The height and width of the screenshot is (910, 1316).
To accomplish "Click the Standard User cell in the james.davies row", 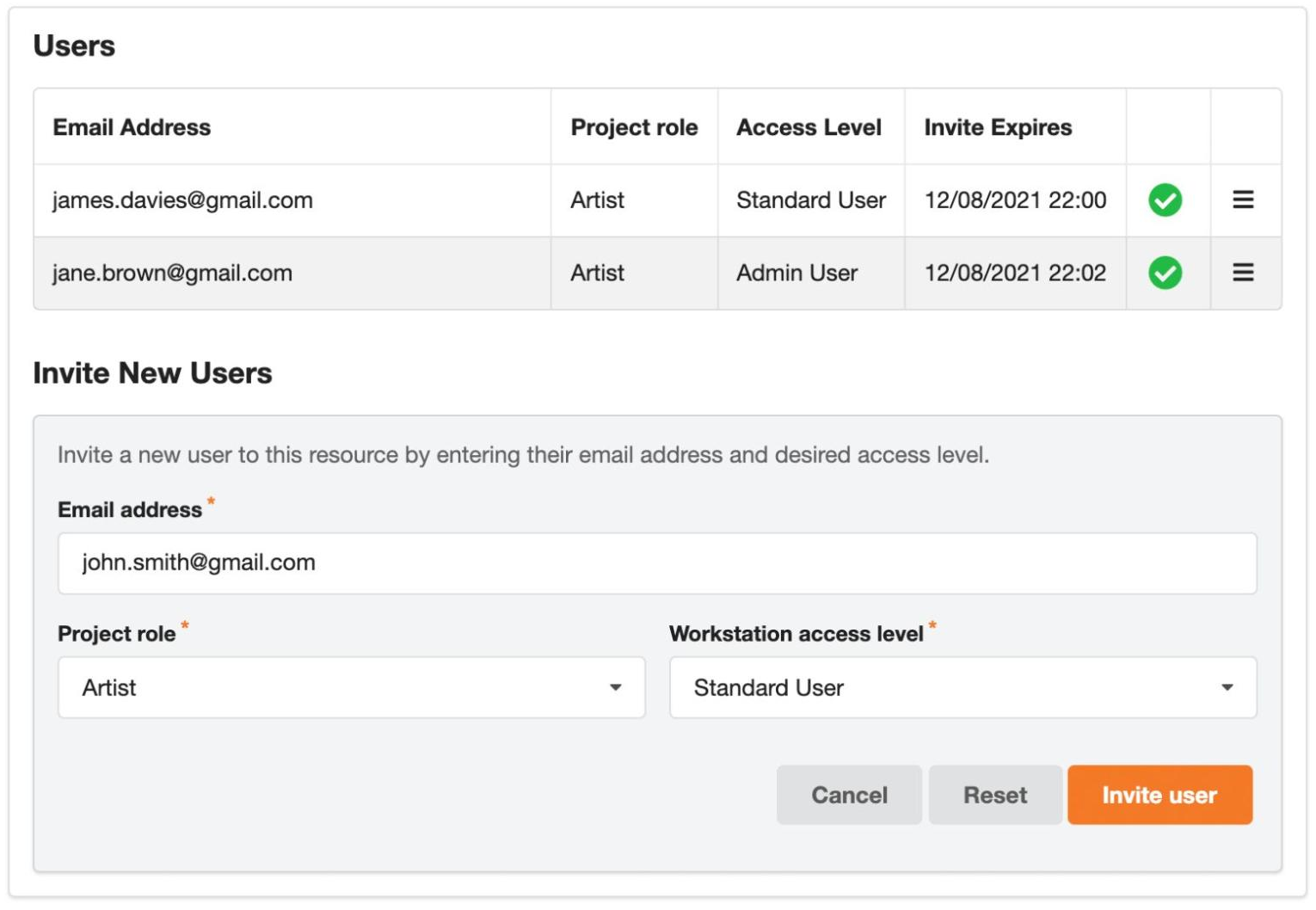I will click(810, 200).
